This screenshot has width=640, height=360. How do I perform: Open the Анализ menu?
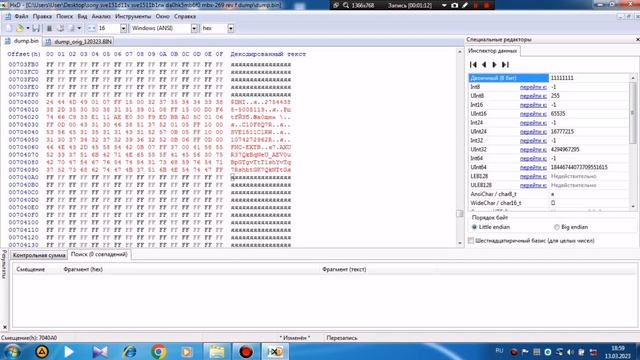click(x=101, y=16)
